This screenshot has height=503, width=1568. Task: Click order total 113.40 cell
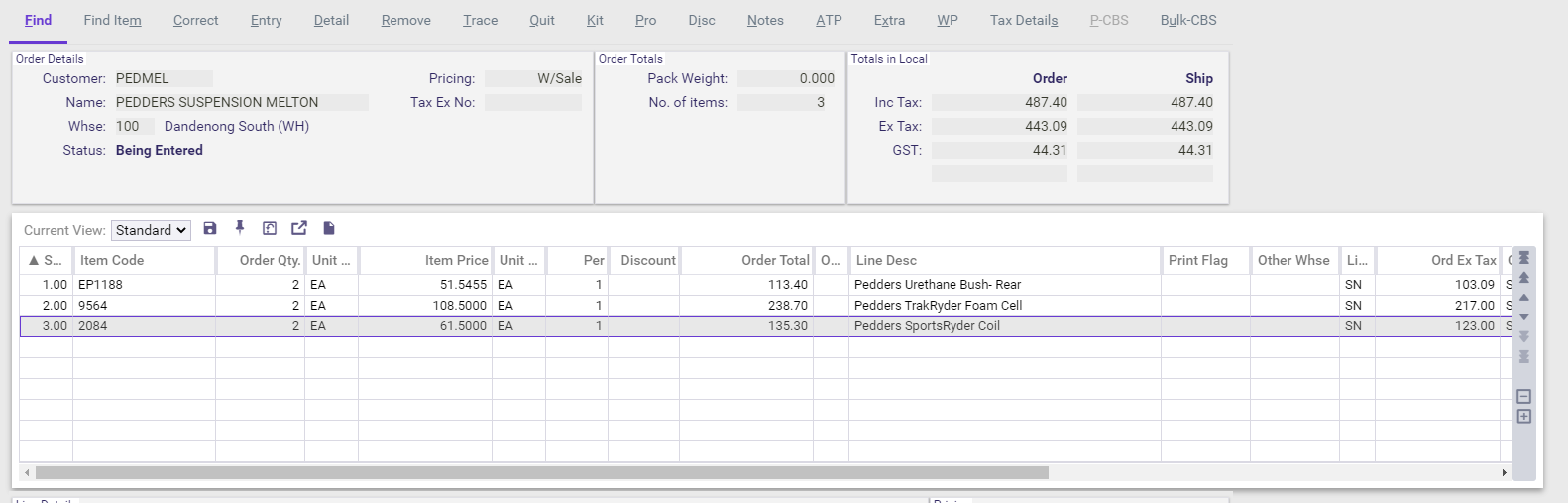coord(746,284)
